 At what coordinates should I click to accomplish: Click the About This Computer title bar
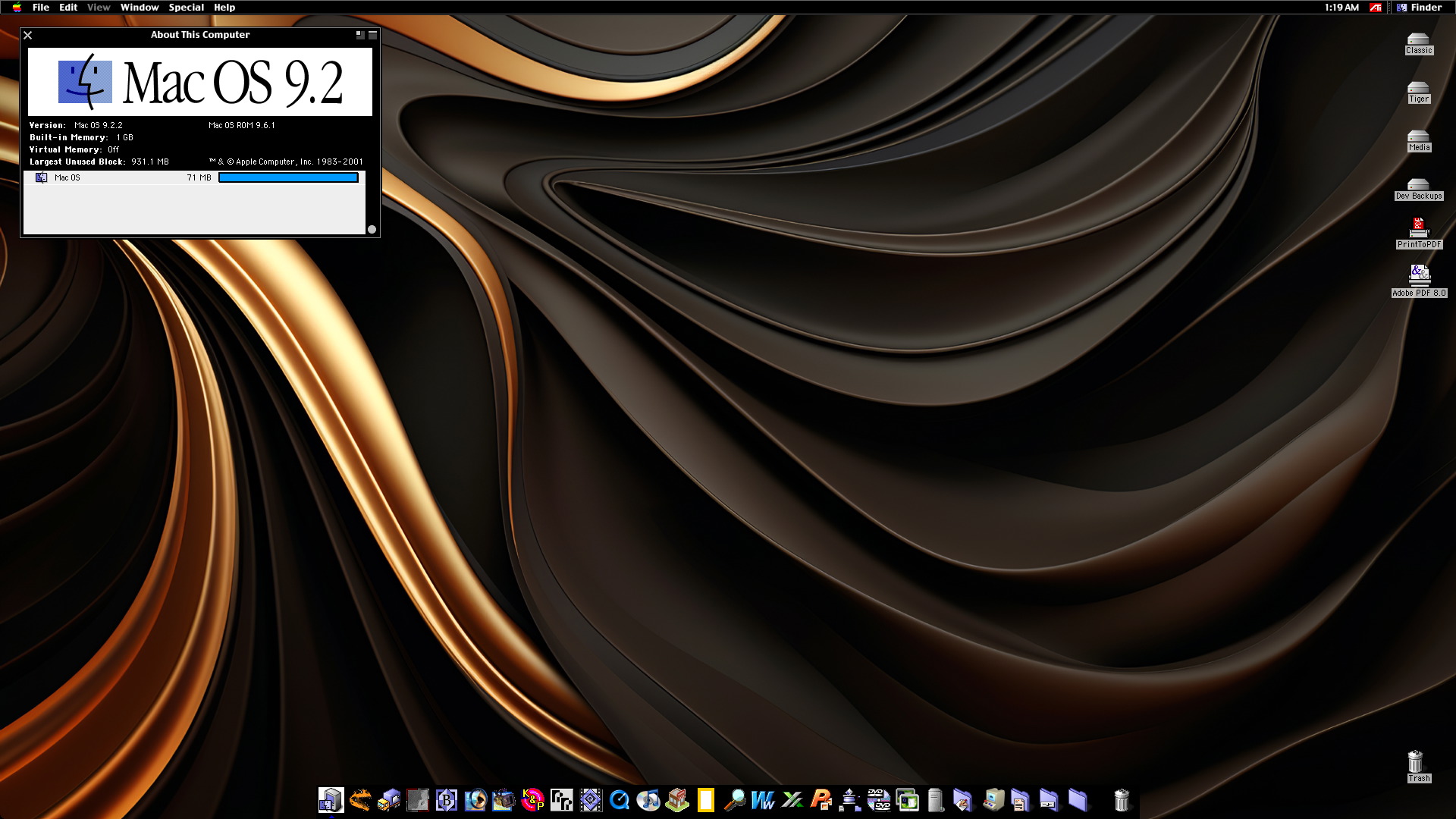click(x=200, y=35)
